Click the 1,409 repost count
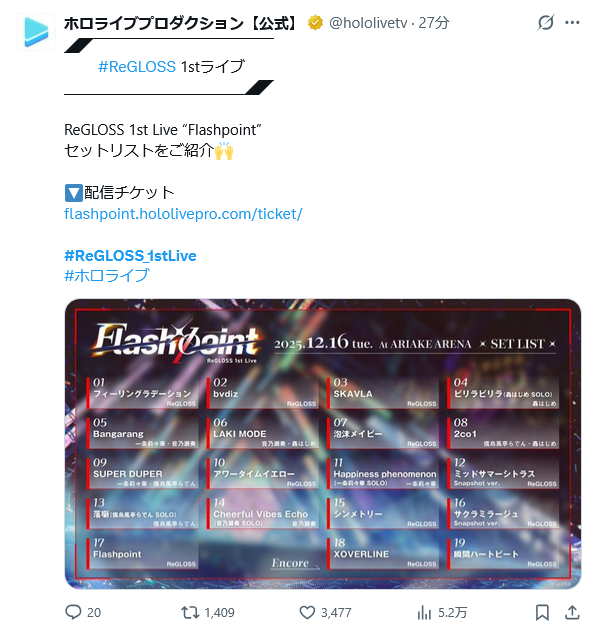 click(x=220, y=613)
